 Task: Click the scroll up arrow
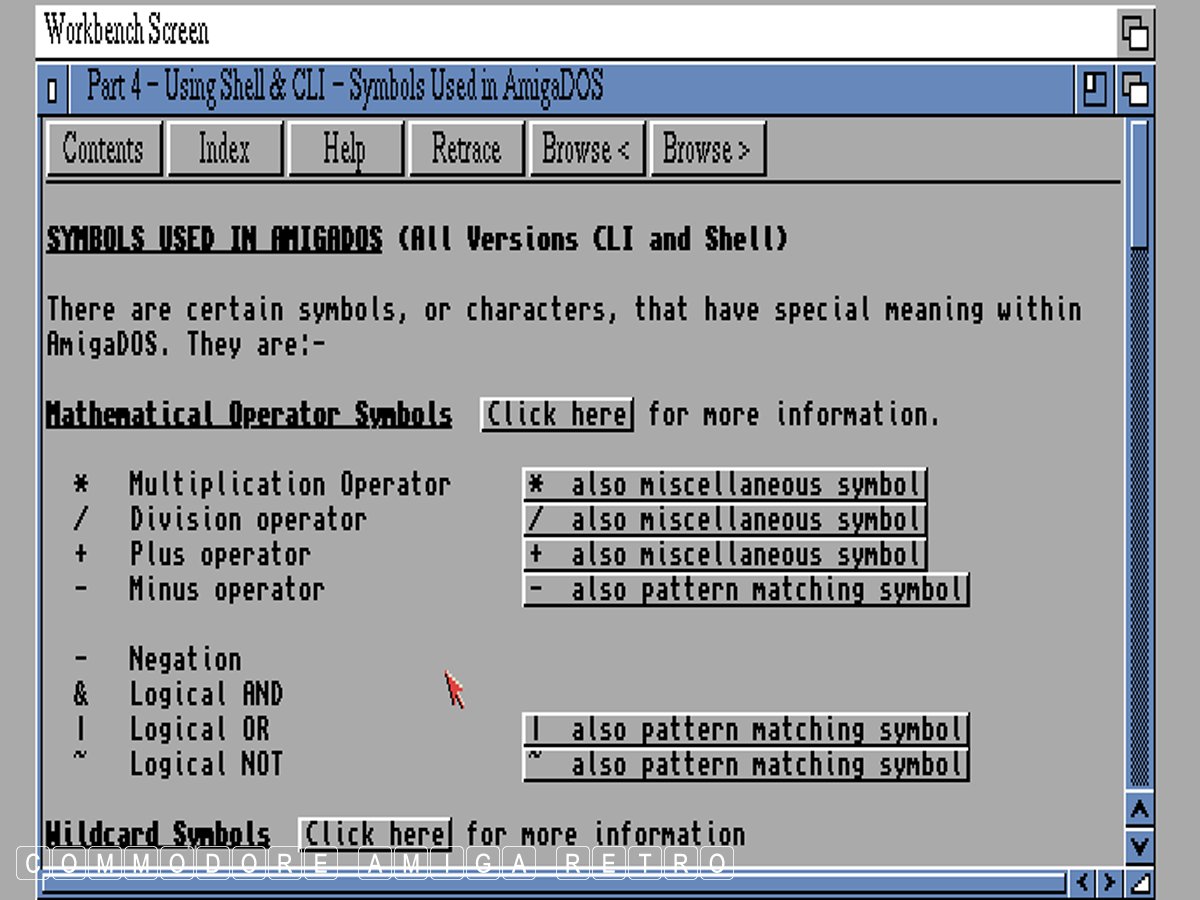pyautogui.click(x=1138, y=810)
